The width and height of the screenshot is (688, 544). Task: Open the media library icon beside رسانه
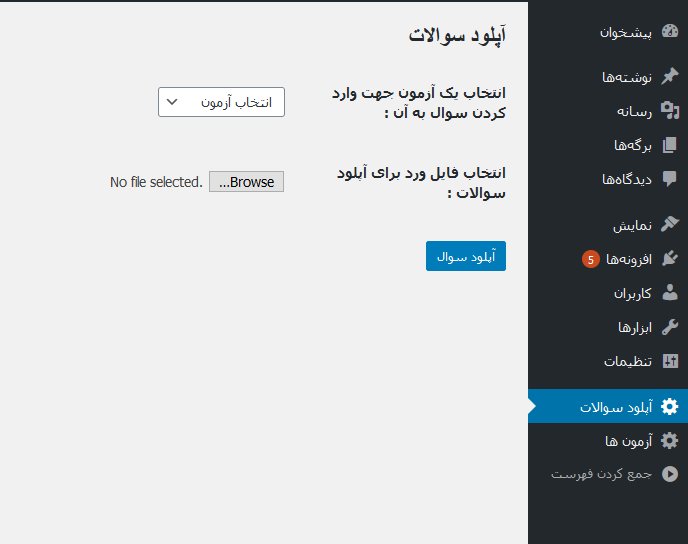pyautogui.click(x=670, y=111)
